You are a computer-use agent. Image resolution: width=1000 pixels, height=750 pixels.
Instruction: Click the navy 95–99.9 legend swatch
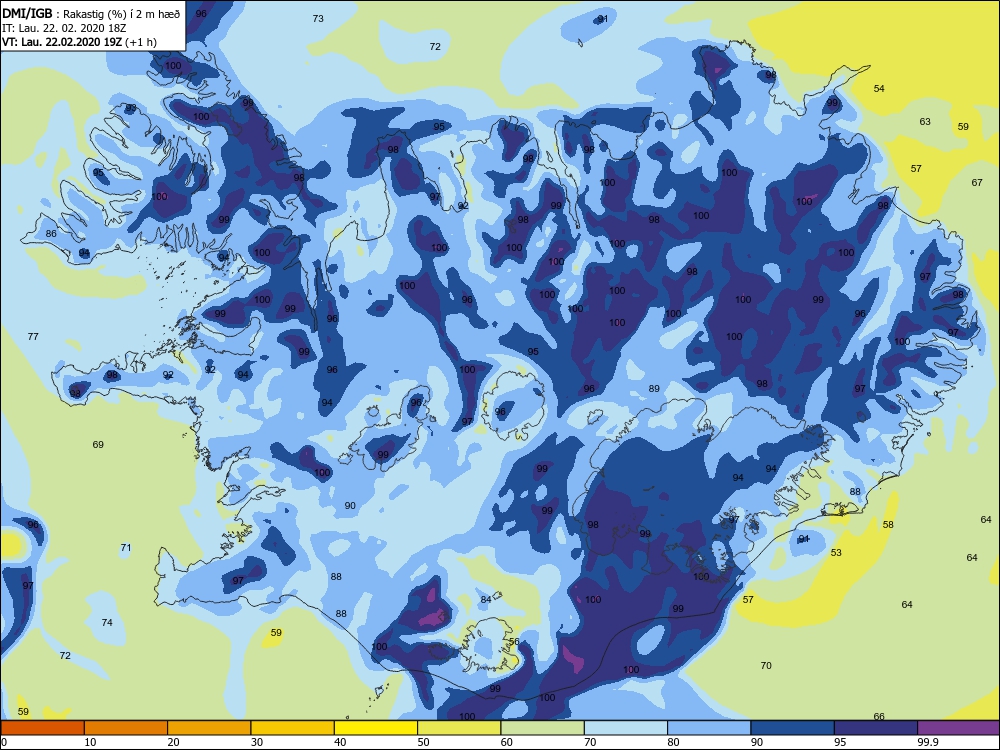pos(876,728)
